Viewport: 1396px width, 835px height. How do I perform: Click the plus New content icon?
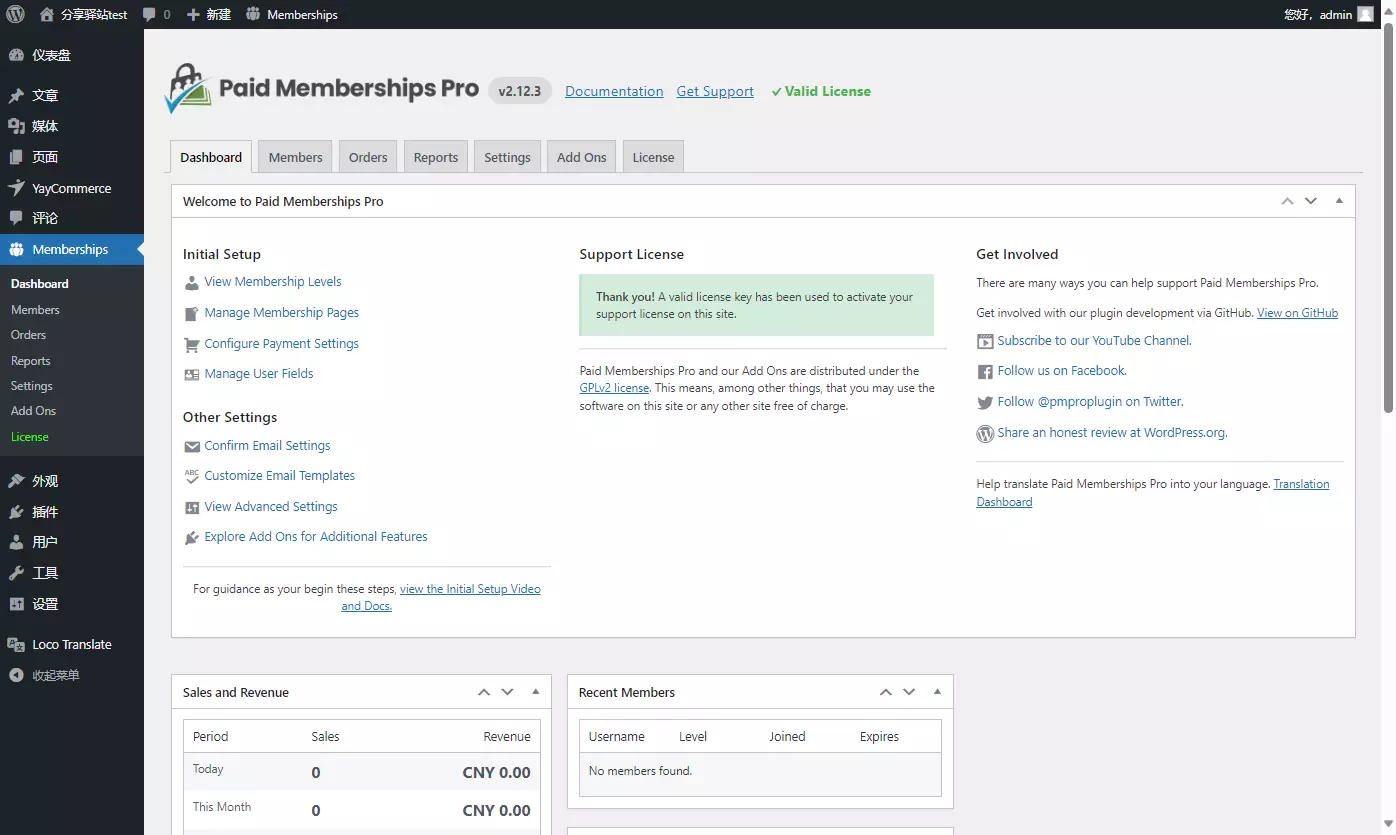tap(193, 15)
